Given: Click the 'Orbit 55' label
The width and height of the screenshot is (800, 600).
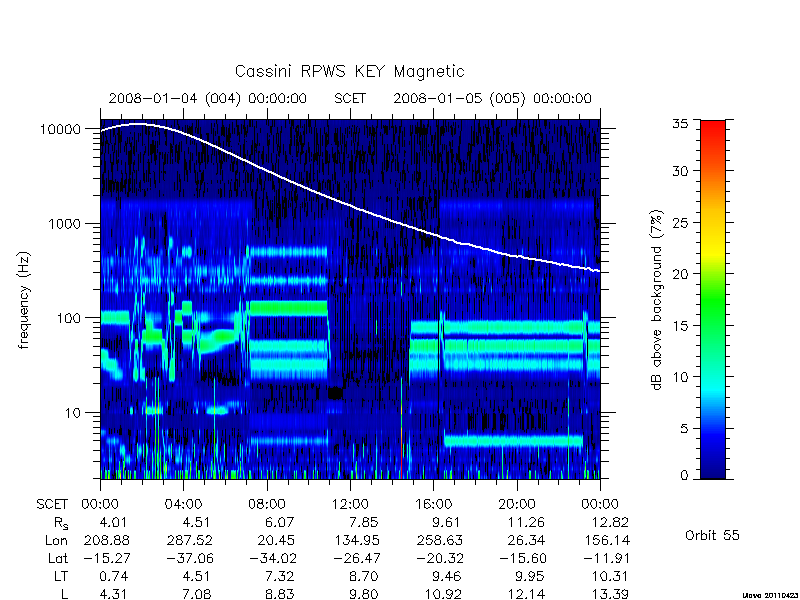Looking at the screenshot, I should (712, 536).
